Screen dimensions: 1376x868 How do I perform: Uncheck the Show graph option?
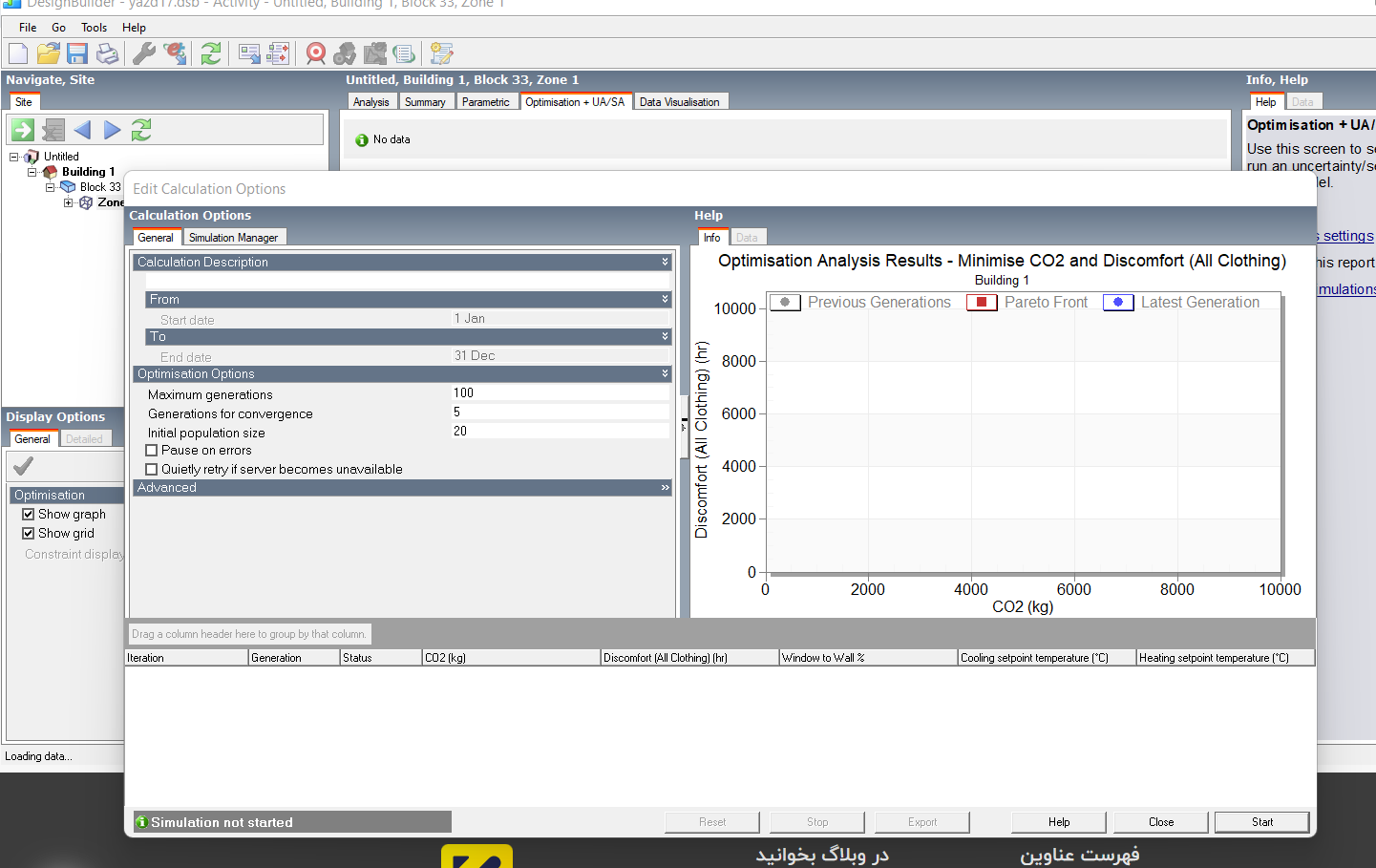coord(29,515)
